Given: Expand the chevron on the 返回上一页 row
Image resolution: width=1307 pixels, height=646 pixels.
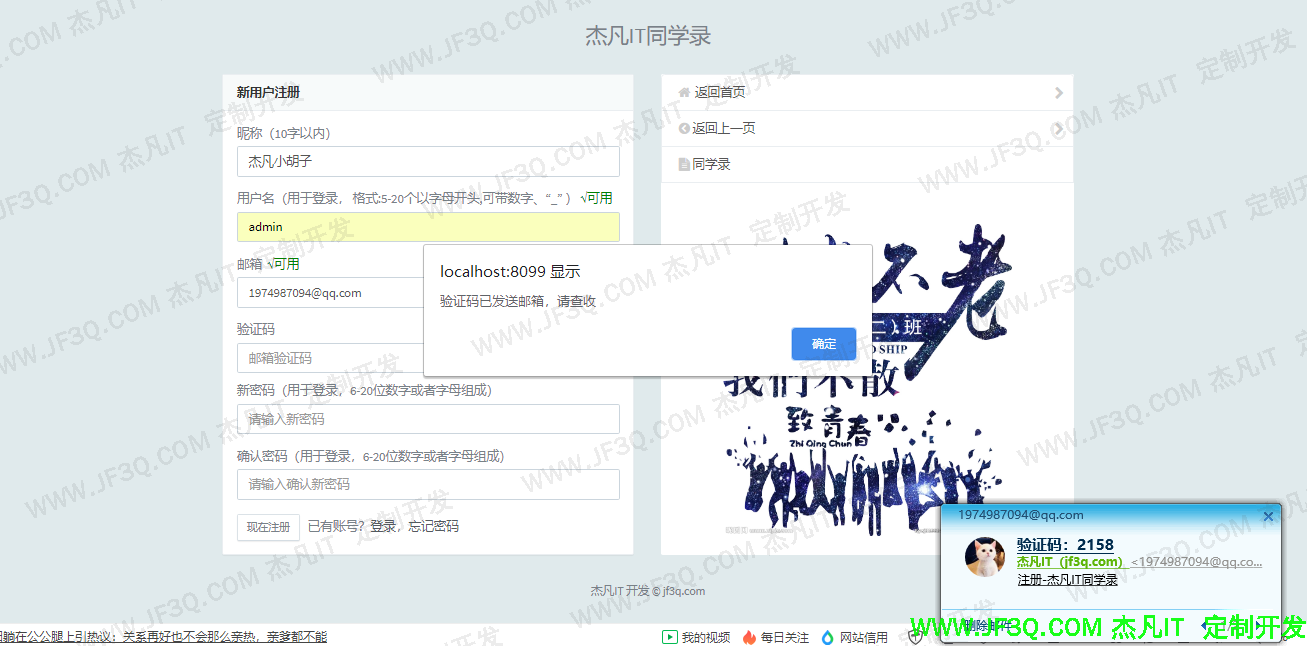Looking at the screenshot, I should coord(1058,129).
